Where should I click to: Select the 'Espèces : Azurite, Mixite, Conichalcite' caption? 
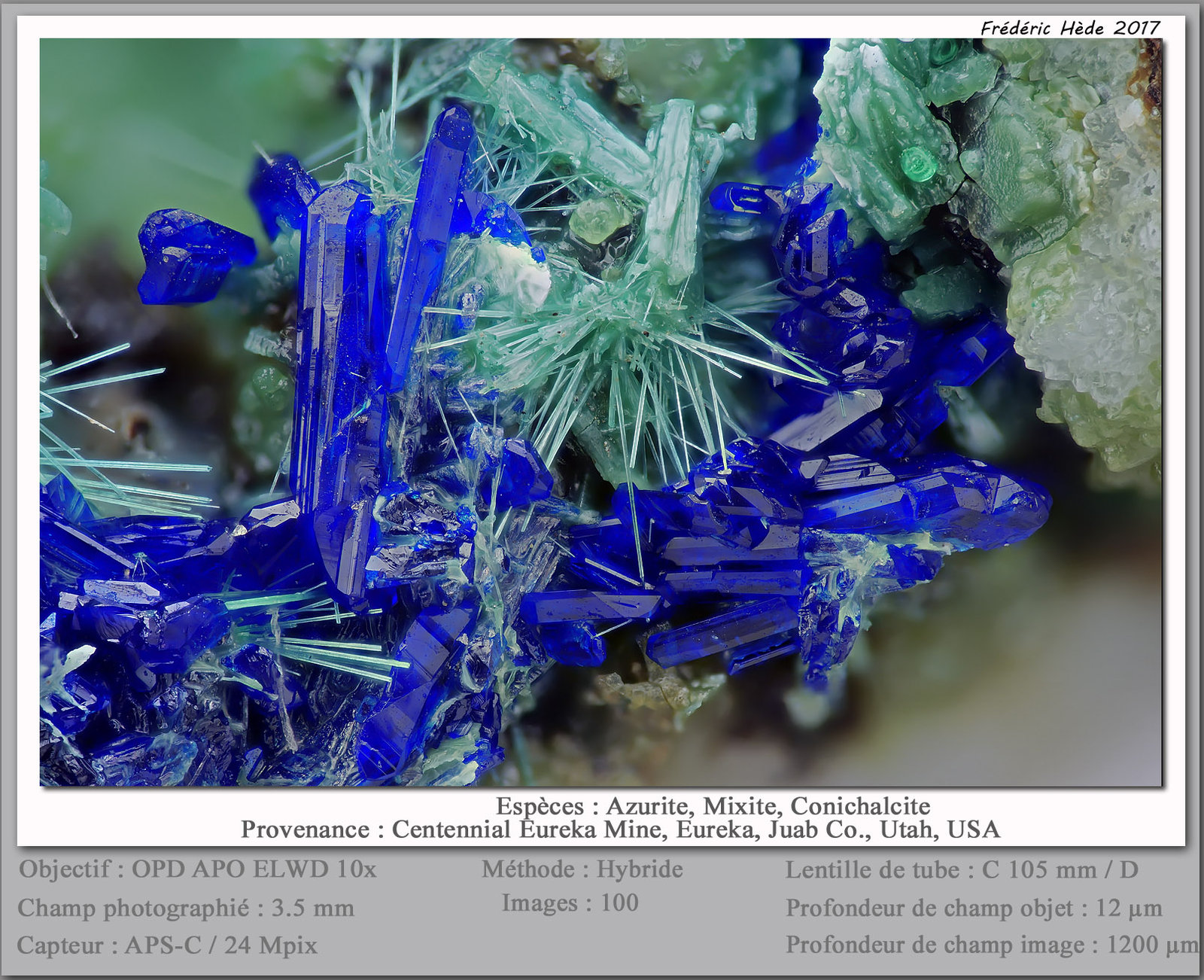713,806
